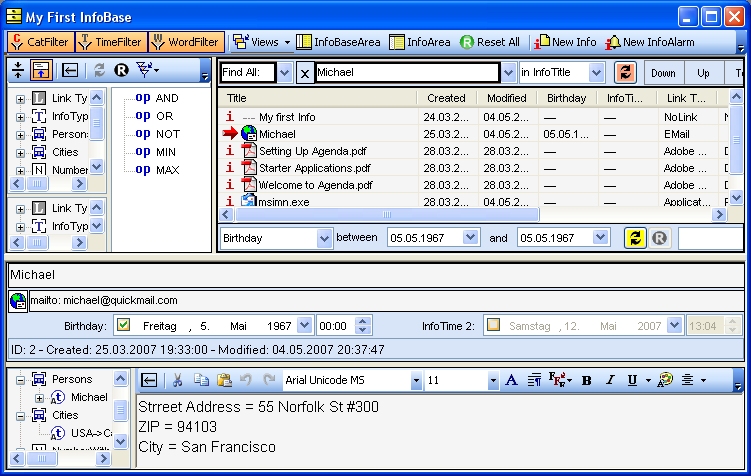This screenshot has height=476, width=751.
Task: Sort list by Birthday column header
Action: click(566, 98)
